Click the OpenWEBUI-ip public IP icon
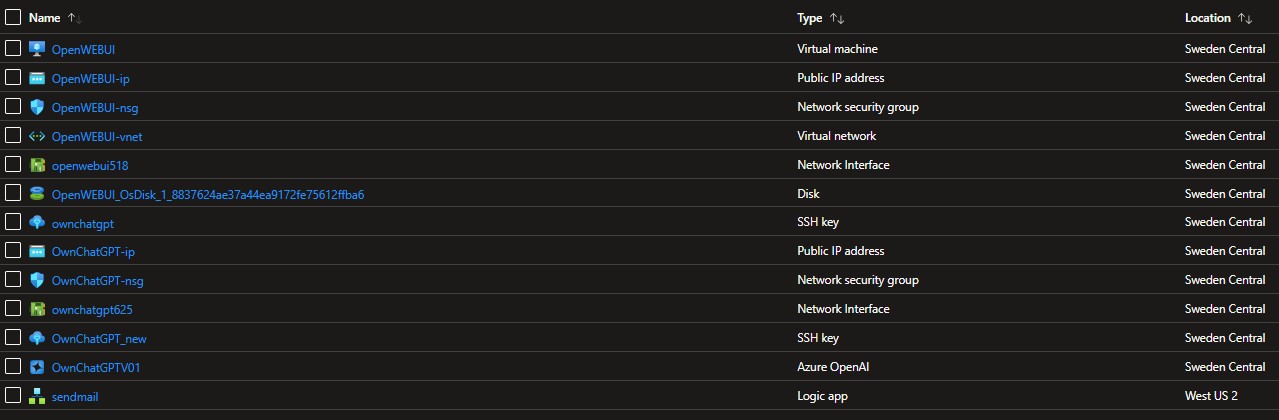Image resolution: width=1279 pixels, height=420 pixels. [x=38, y=78]
